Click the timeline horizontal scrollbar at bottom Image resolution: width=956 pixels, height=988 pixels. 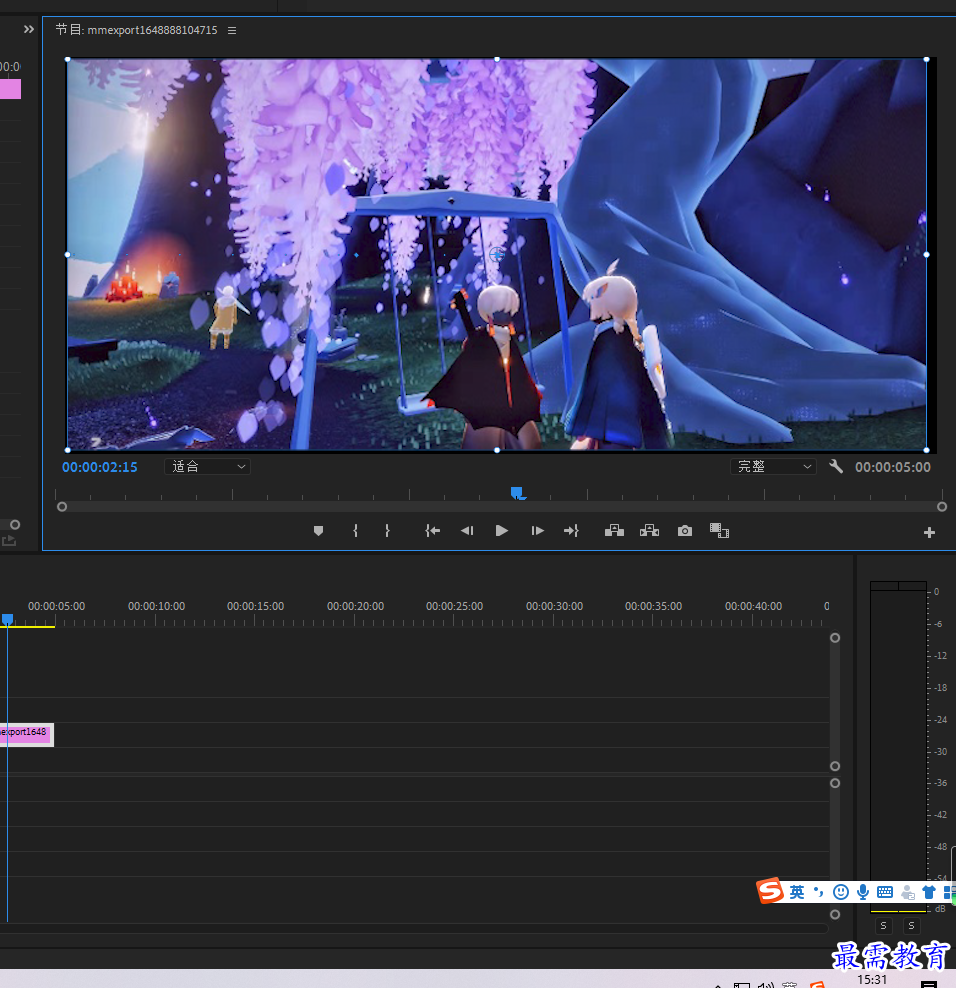point(414,928)
